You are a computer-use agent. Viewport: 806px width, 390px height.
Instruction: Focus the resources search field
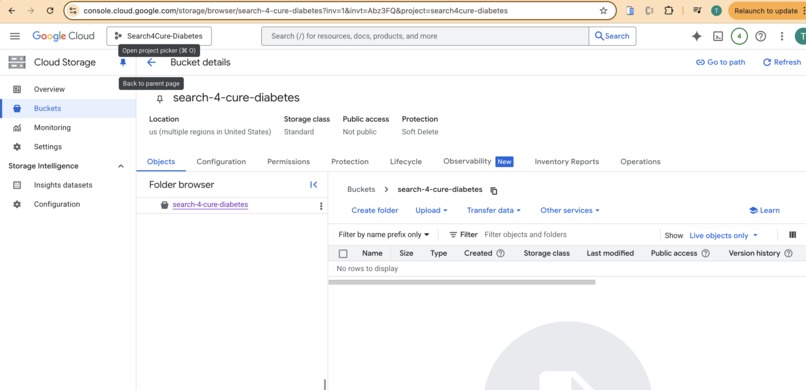[425, 36]
